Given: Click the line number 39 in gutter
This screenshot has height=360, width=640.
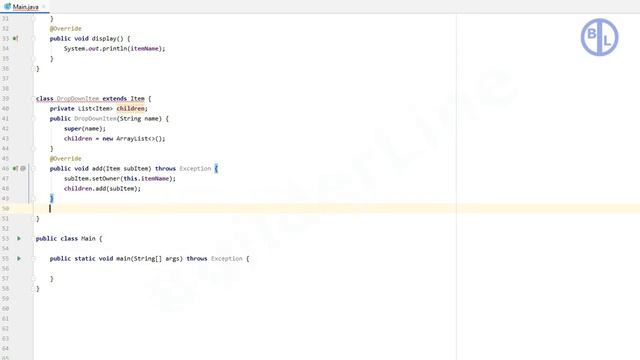Looking at the screenshot, I should coord(5,98).
